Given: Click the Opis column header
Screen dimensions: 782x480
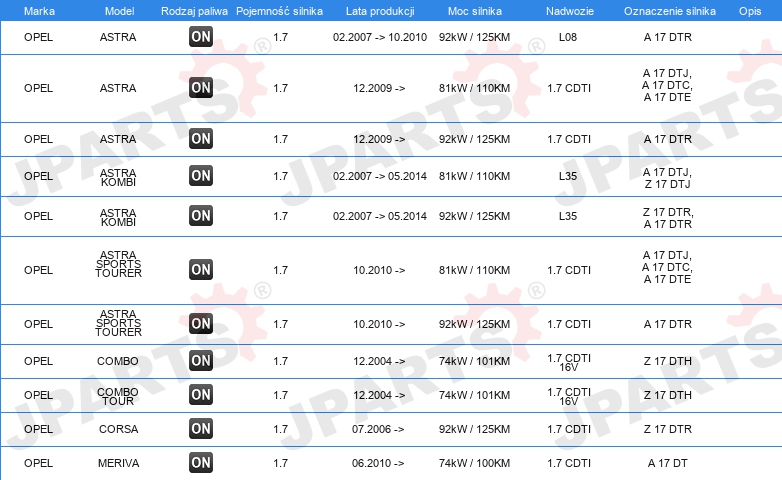Looking at the screenshot, I should tap(750, 11).
